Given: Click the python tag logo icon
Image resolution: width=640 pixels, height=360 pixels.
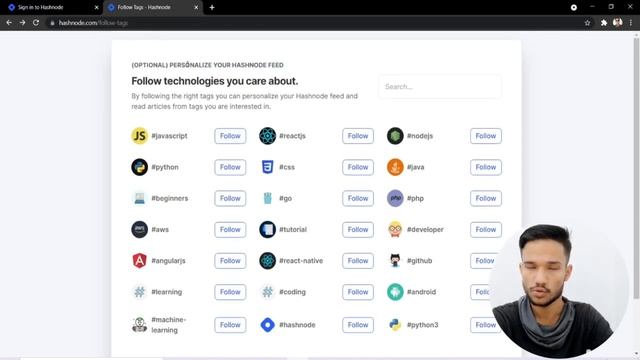Looking at the screenshot, I should (139, 167).
